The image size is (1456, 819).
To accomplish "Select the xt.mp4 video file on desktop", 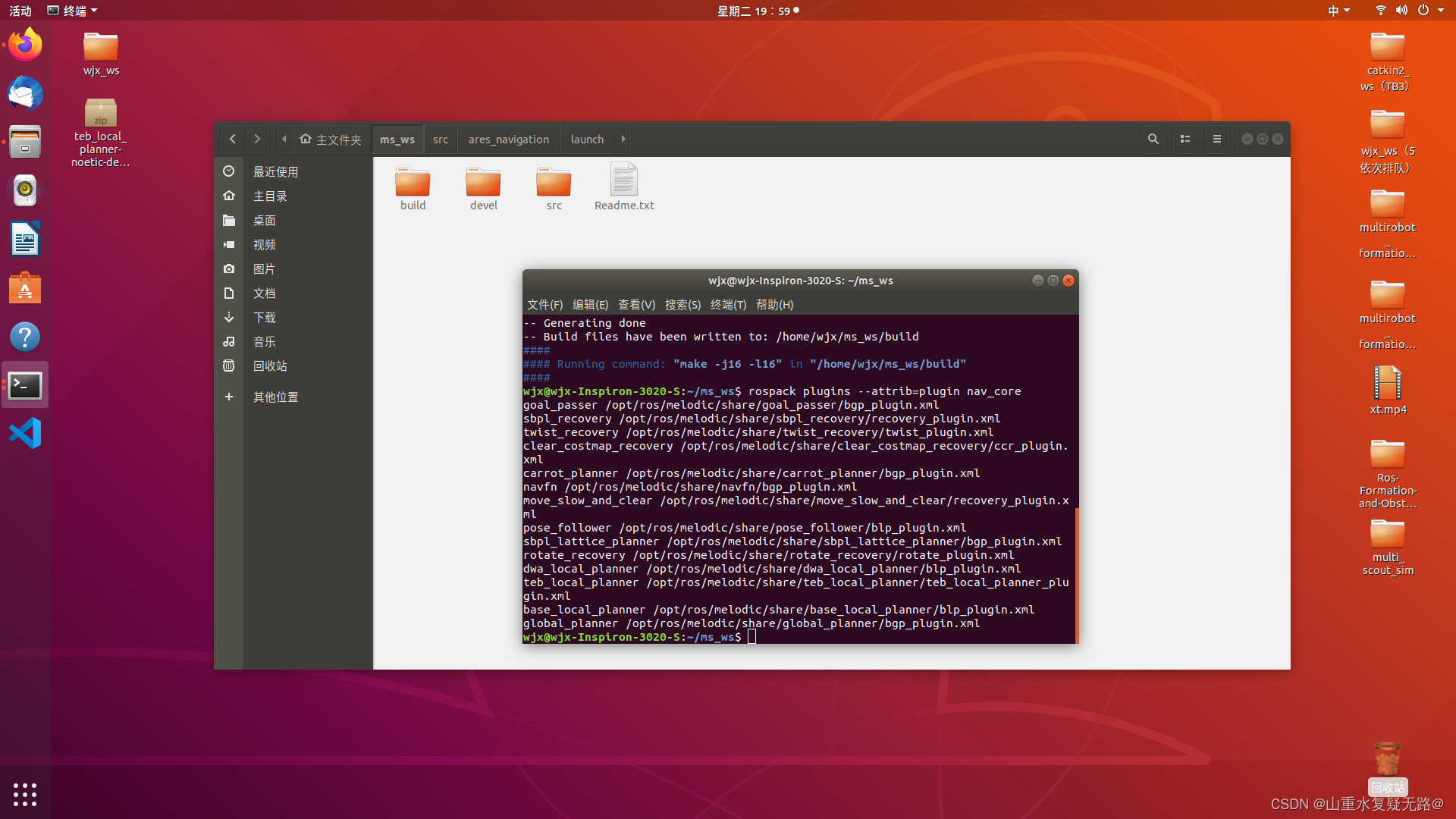I will pyautogui.click(x=1388, y=390).
